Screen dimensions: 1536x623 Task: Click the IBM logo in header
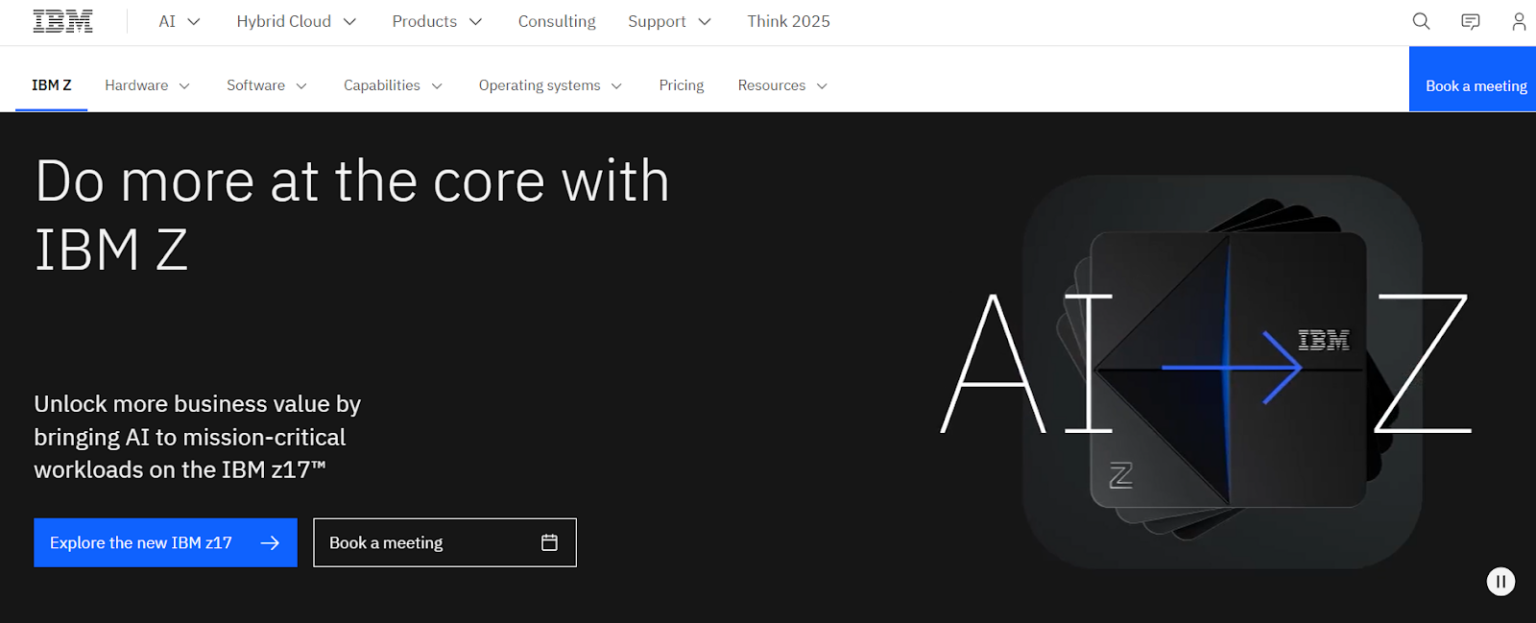pos(63,22)
